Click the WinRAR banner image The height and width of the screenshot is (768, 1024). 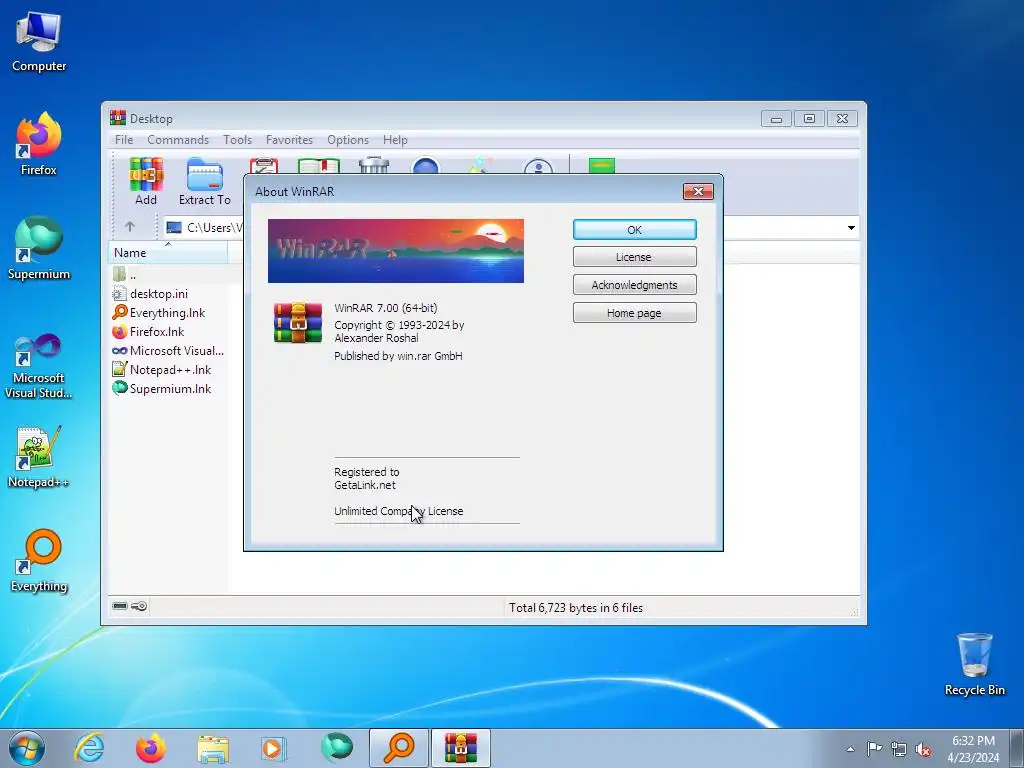click(396, 251)
